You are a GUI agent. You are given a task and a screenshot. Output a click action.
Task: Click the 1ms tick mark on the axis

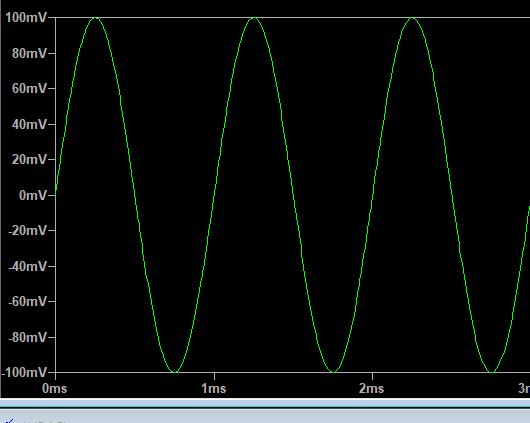[x=214, y=376]
